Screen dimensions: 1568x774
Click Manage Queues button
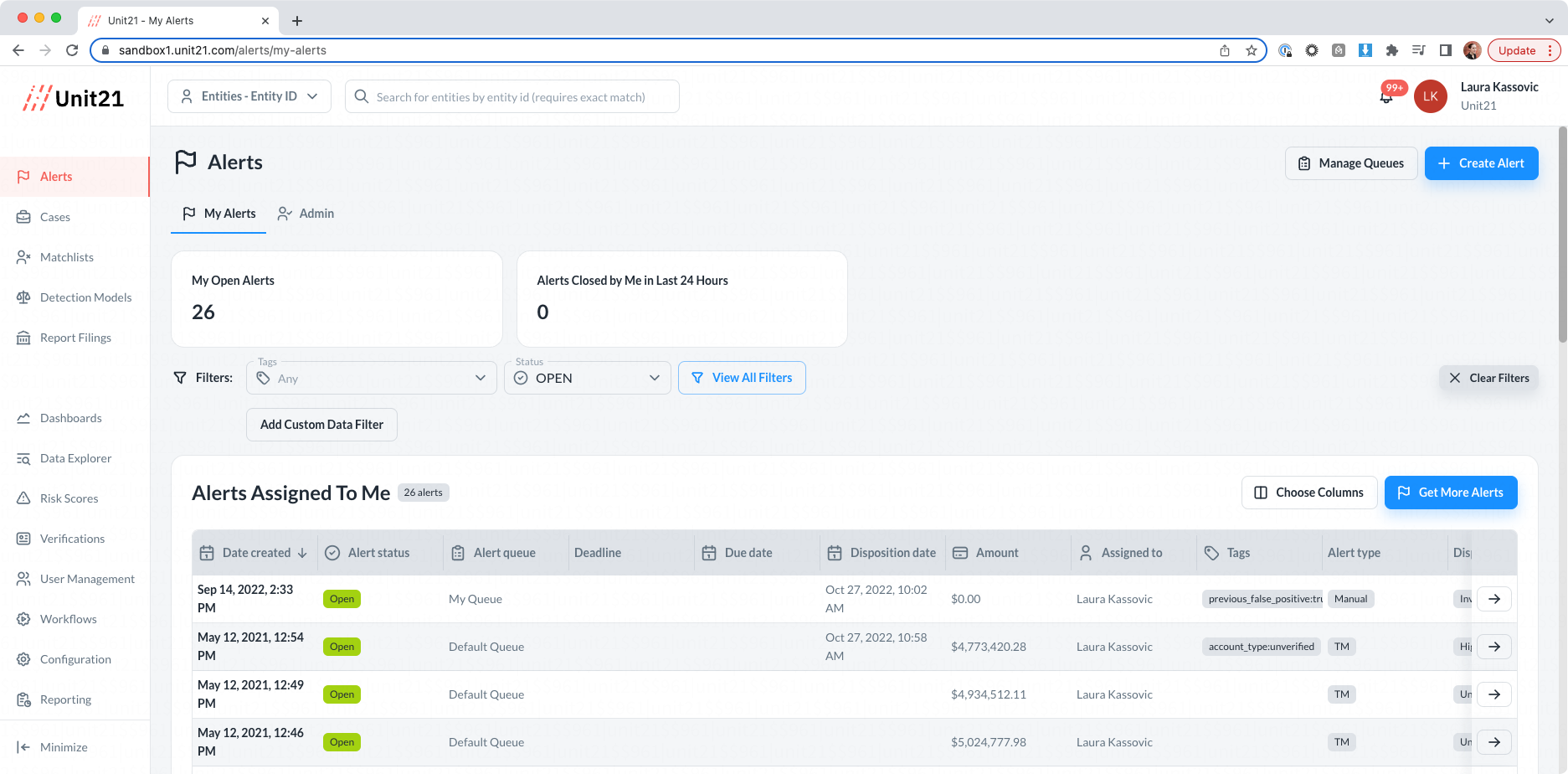point(1351,163)
